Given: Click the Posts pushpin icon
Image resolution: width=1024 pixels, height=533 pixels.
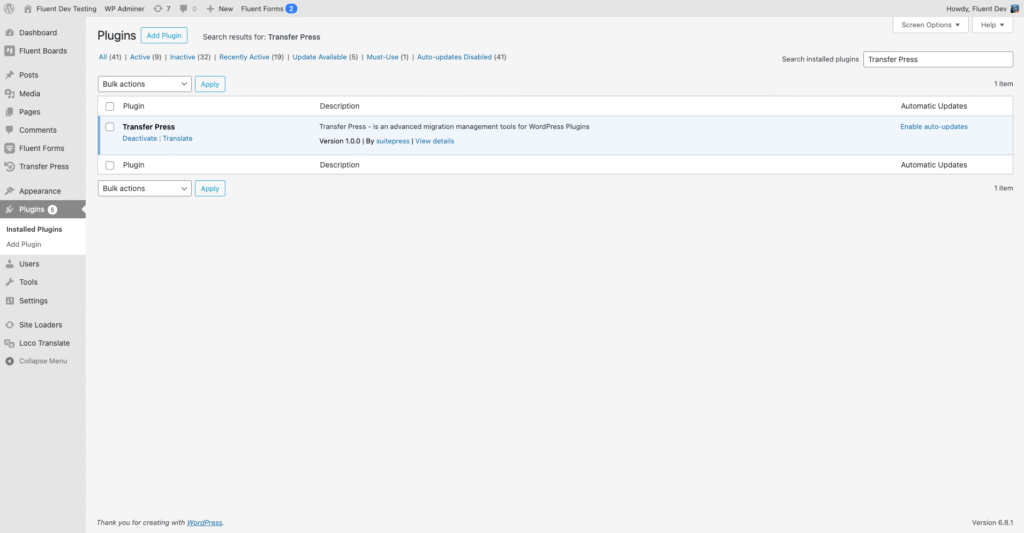Looking at the screenshot, I should point(10,75).
